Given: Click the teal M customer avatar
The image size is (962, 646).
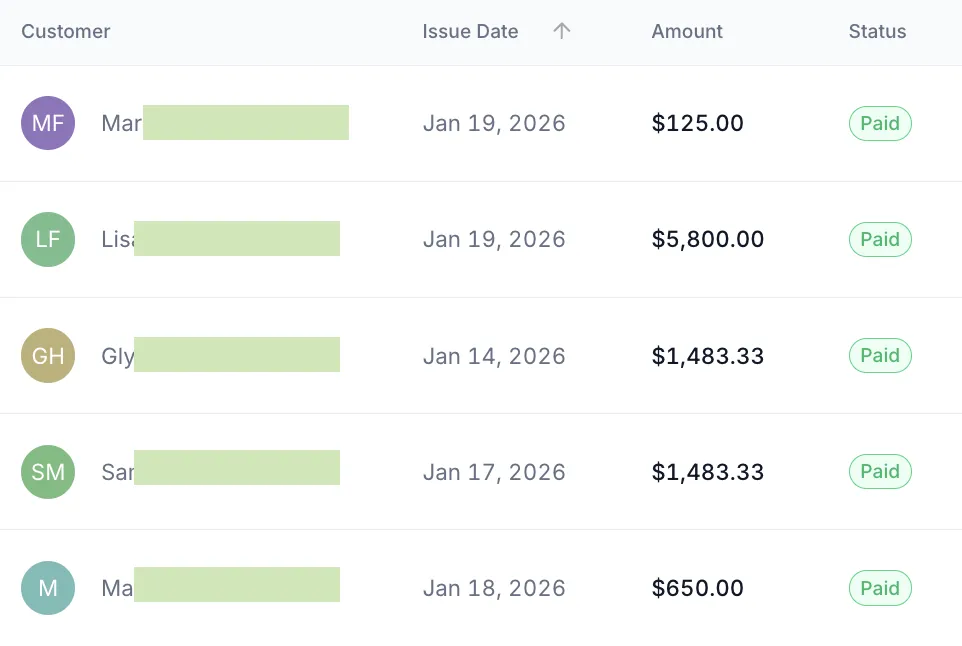Looking at the screenshot, I should pos(48,588).
